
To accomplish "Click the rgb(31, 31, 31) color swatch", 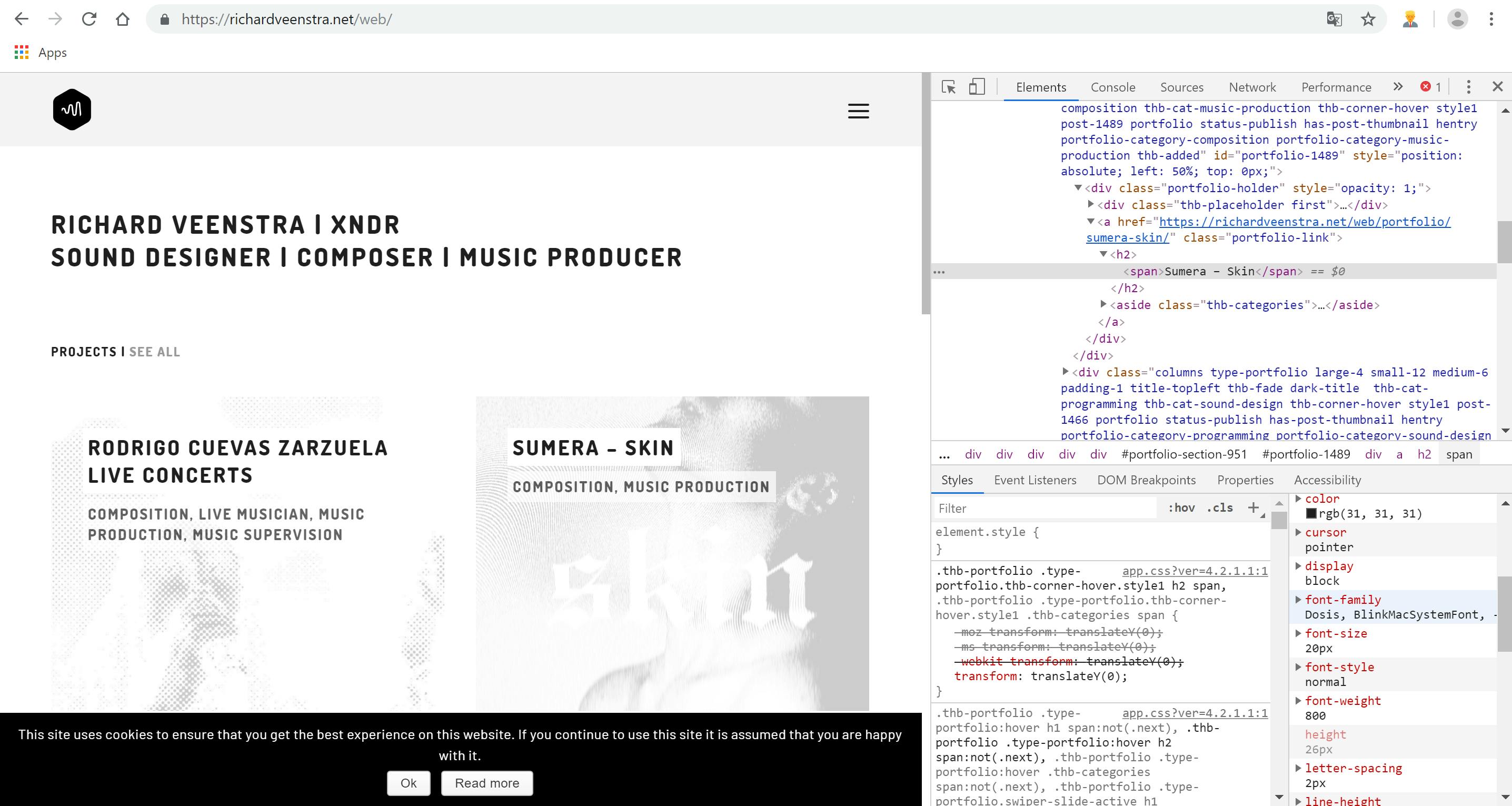I will click(1311, 514).
